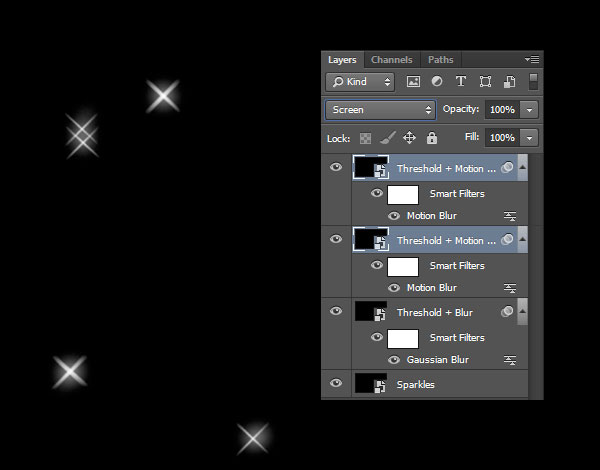
Task: Select topmost Threshold + Motion layer thumbnail
Action: (371, 167)
